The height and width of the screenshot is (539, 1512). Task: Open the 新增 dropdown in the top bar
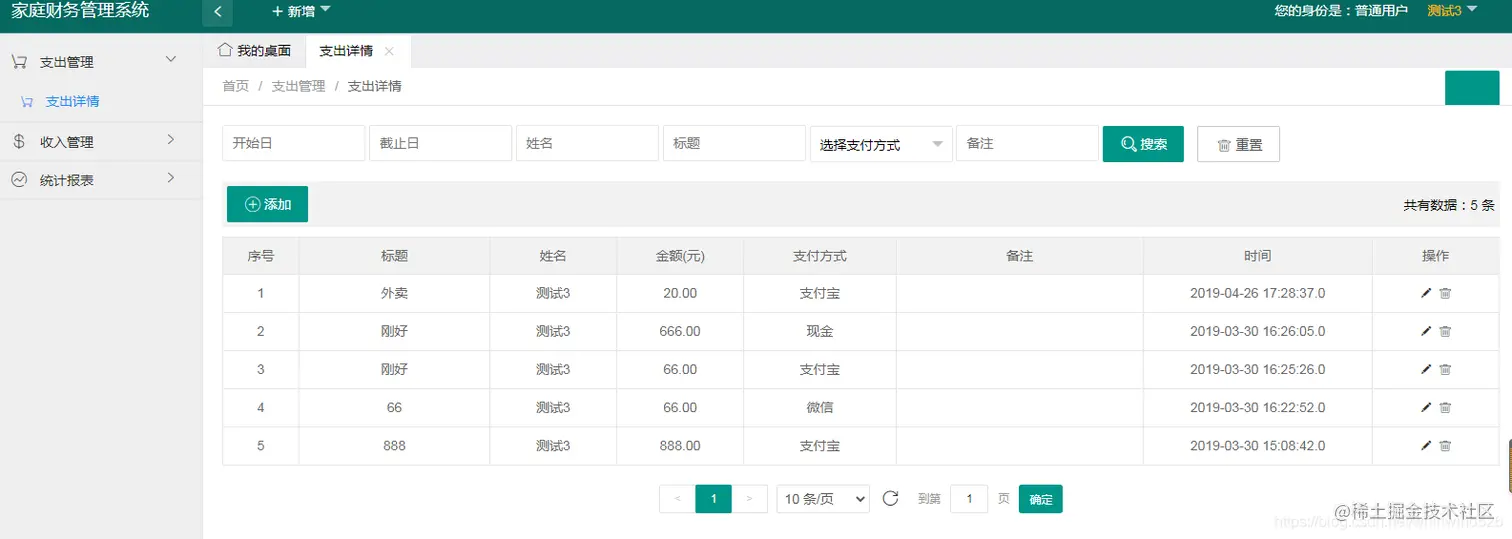301,10
